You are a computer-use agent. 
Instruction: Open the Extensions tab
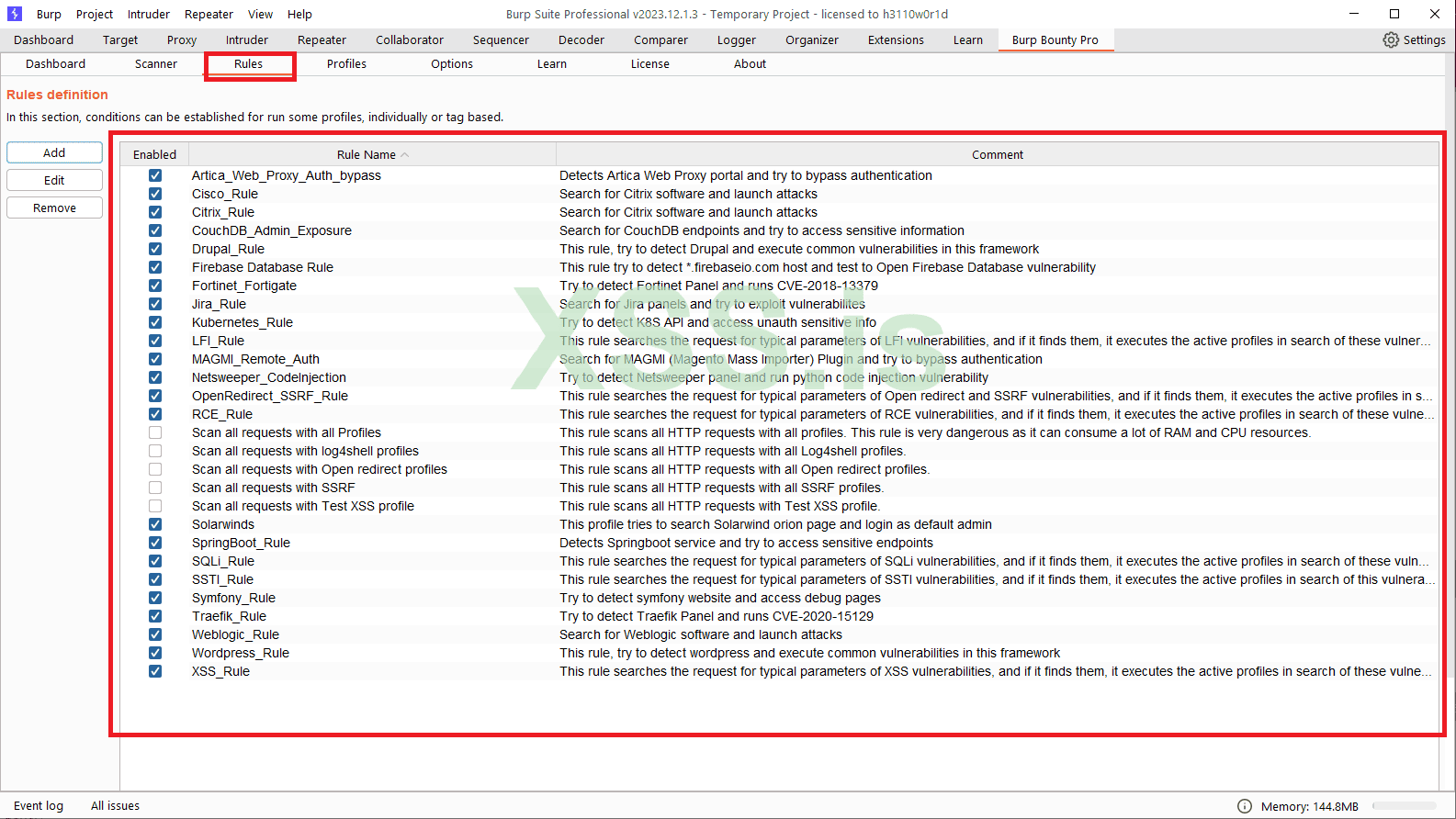896,40
